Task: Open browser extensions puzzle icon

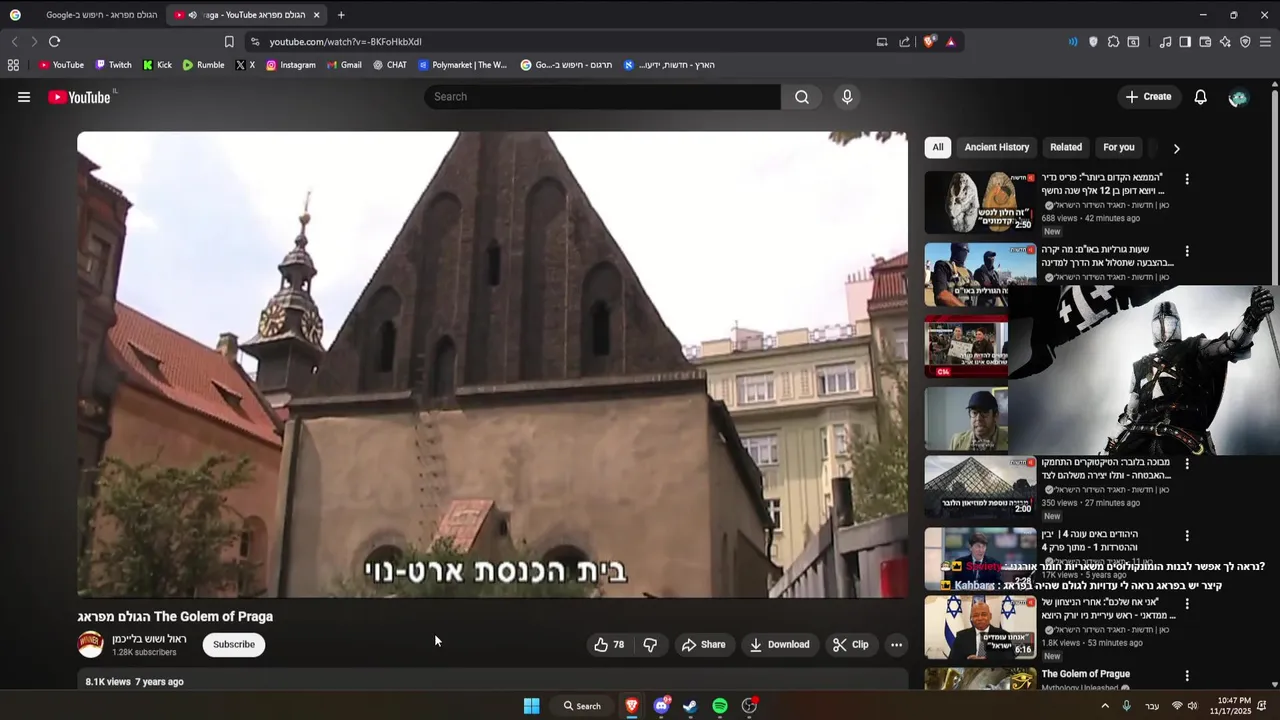Action: coord(1113,42)
